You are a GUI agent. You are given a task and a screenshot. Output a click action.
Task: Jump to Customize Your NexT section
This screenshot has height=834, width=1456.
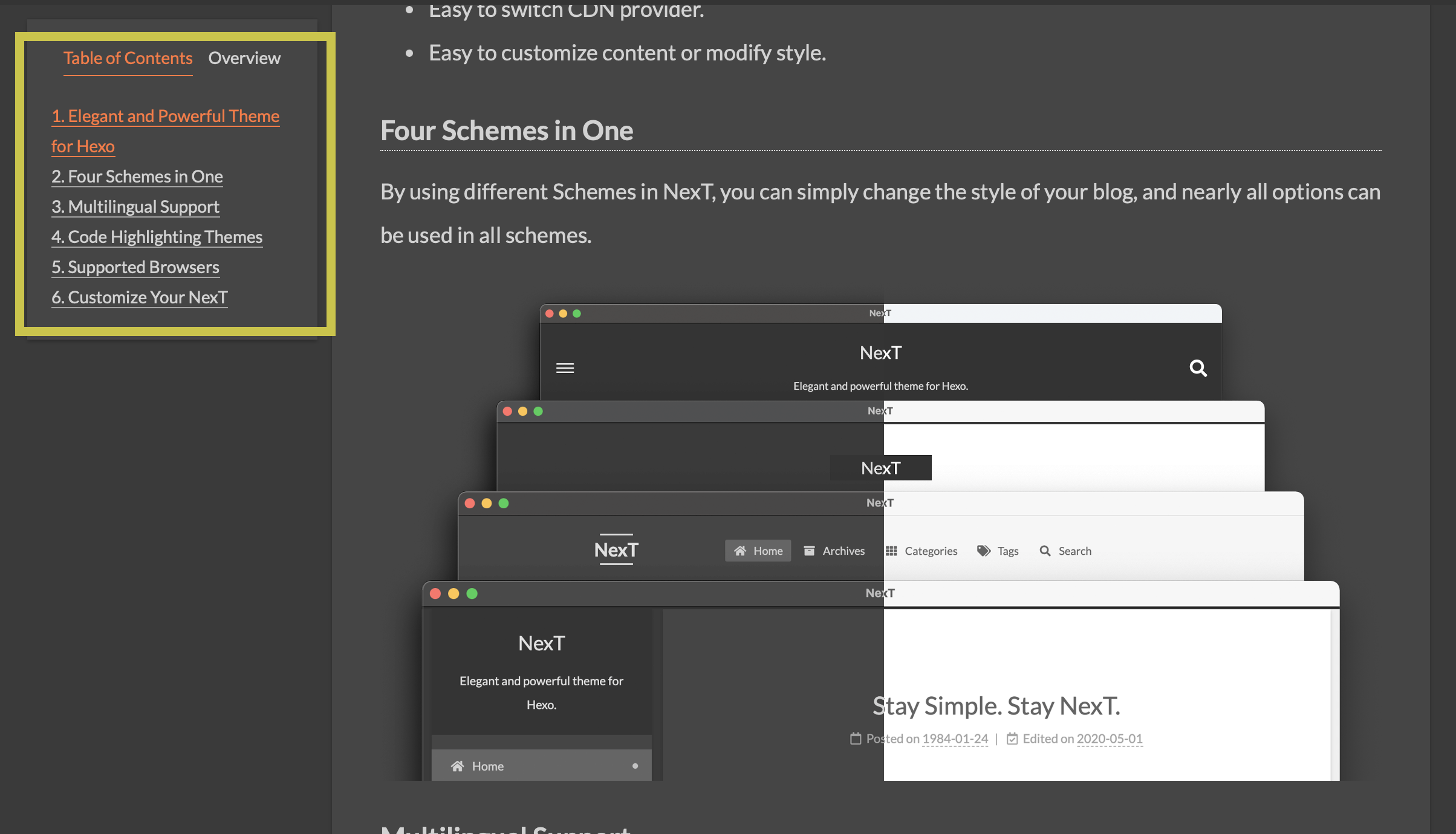pos(140,297)
